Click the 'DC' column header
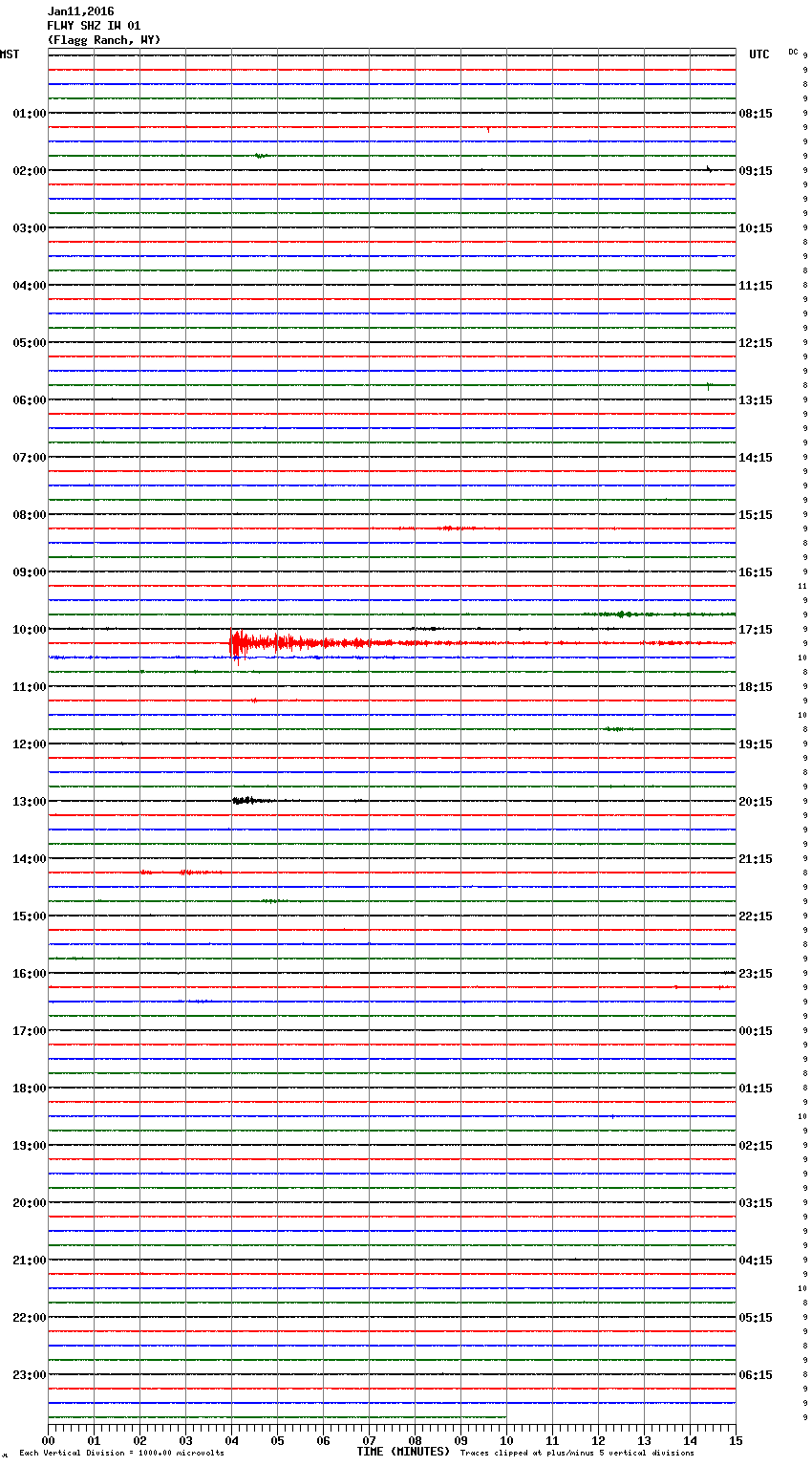Screen dimensions: 812x1466 [793, 52]
